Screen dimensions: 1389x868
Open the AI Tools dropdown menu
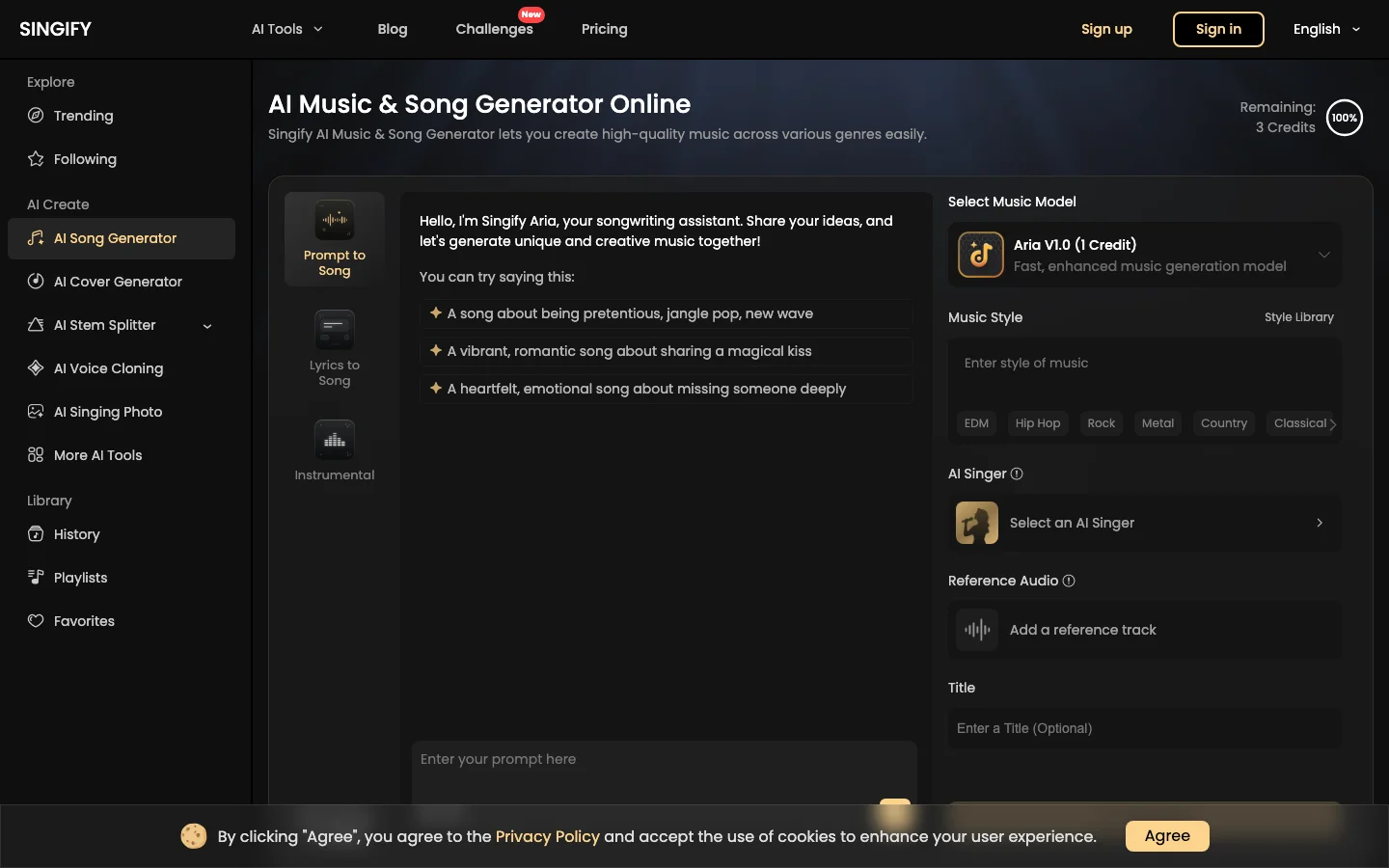287,29
